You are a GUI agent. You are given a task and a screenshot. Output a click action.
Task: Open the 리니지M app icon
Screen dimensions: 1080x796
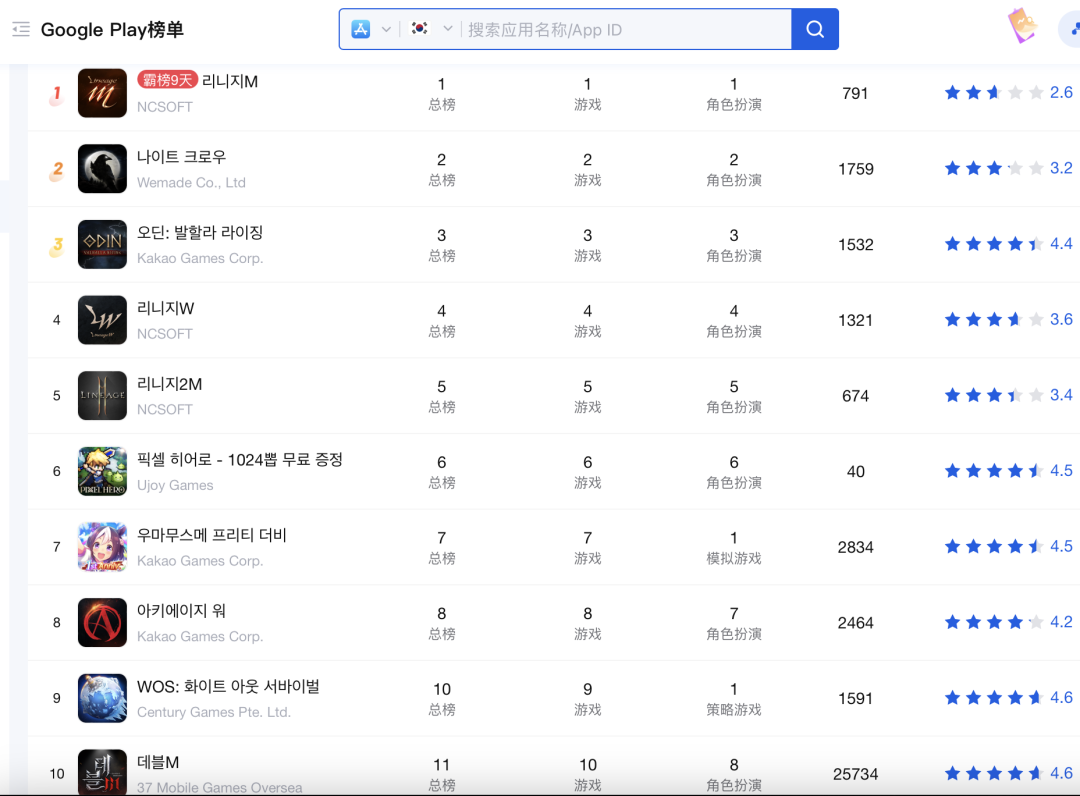pos(102,93)
